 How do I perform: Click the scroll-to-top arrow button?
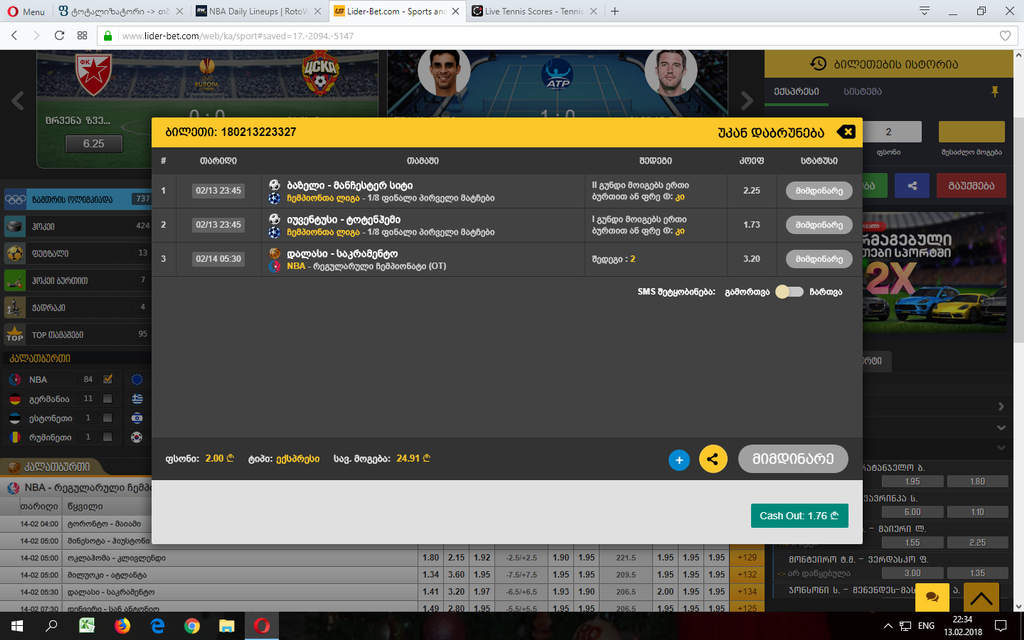point(981,597)
